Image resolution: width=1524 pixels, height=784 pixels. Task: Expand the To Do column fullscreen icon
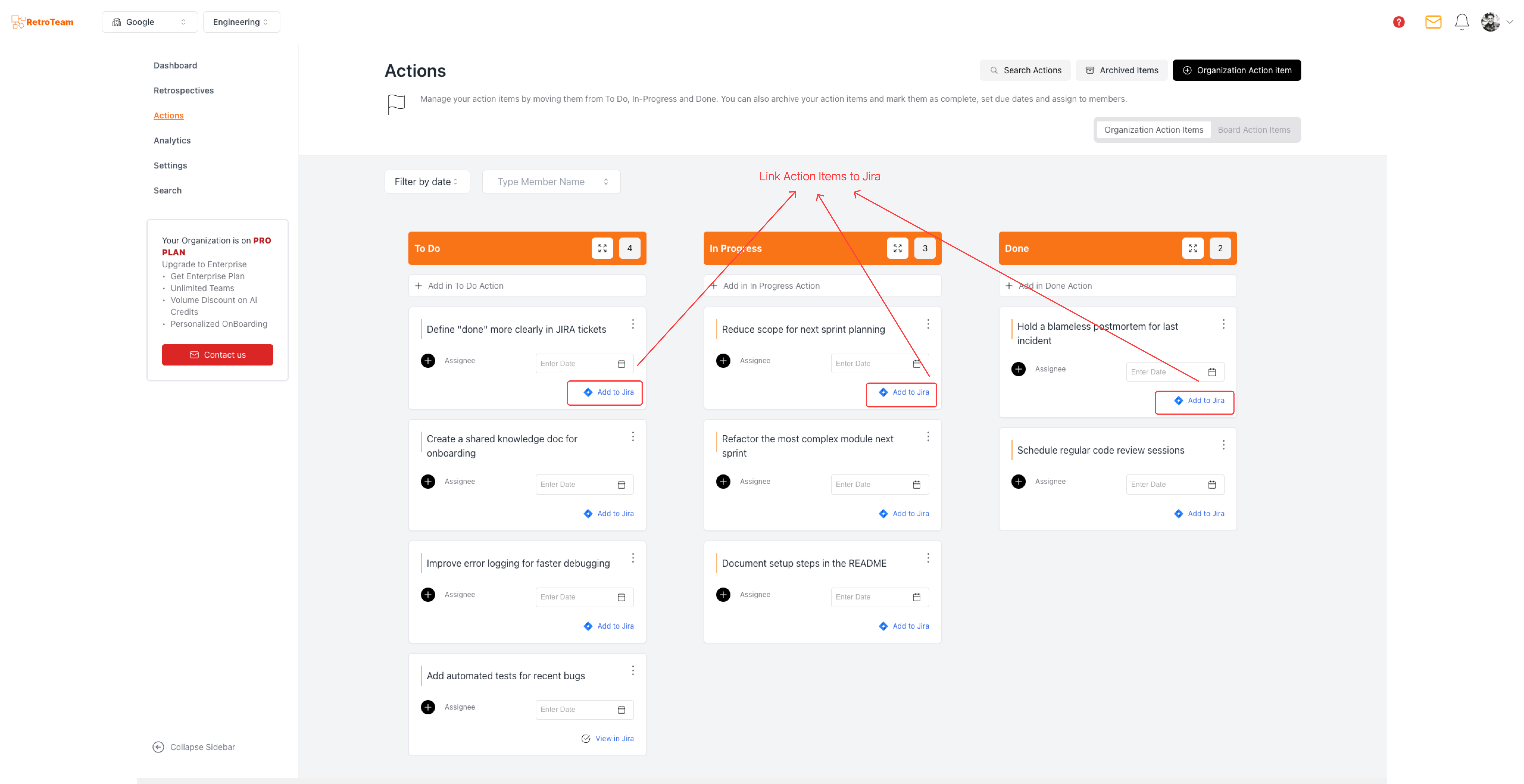602,249
